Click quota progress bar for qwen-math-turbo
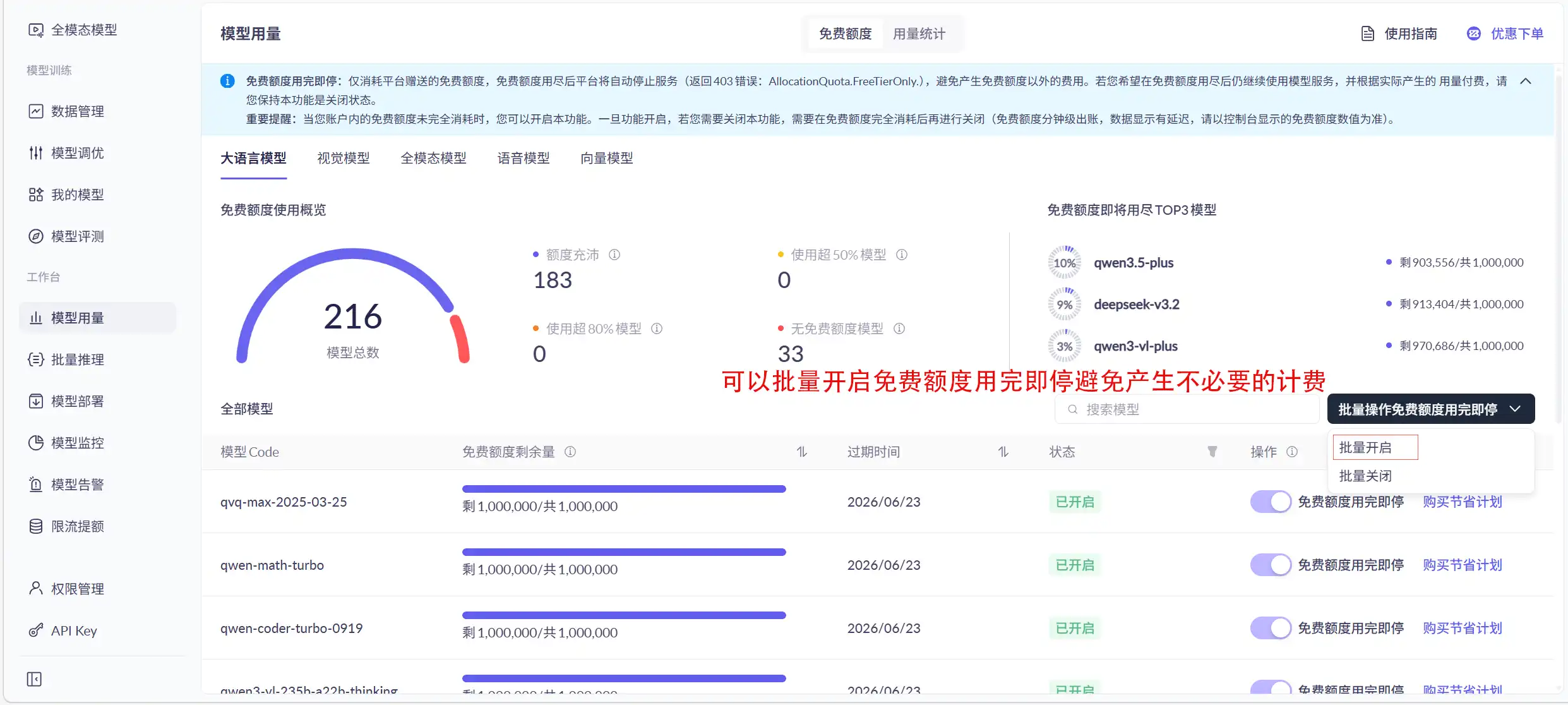Image resolution: width=1568 pixels, height=705 pixels. pos(624,552)
